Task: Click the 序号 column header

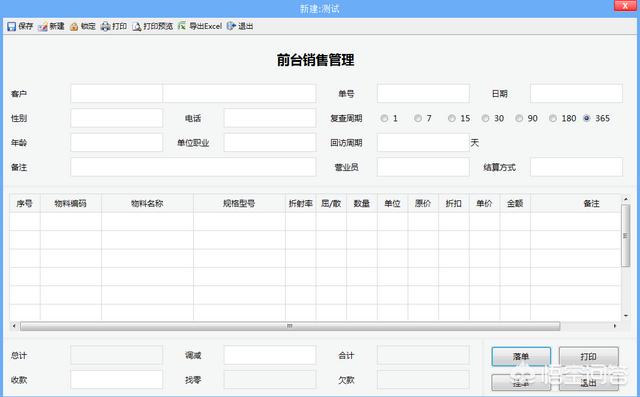Action: coord(25,203)
